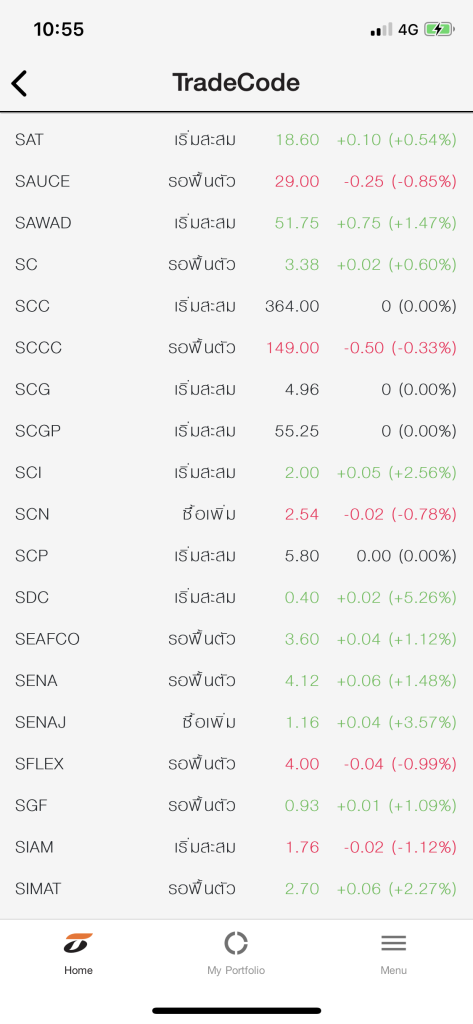Open the SIMAT stock row
The width and height of the screenshot is (473, 1024).
(236, 889)
